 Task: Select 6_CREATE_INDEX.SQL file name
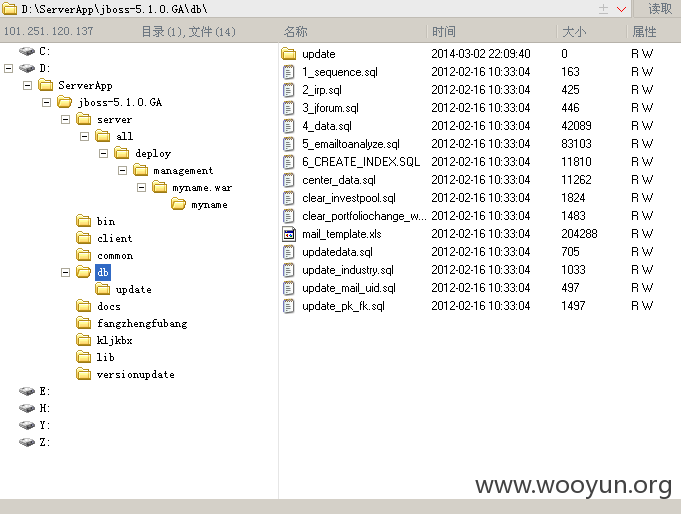click(x=361, y=162)
